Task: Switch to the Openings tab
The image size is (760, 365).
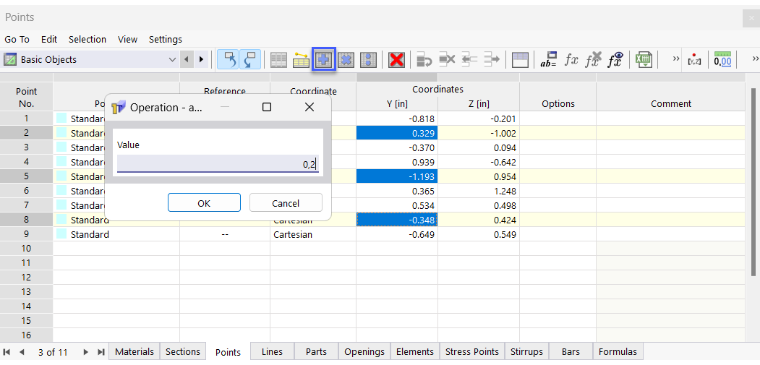Action: click(364, 352)
